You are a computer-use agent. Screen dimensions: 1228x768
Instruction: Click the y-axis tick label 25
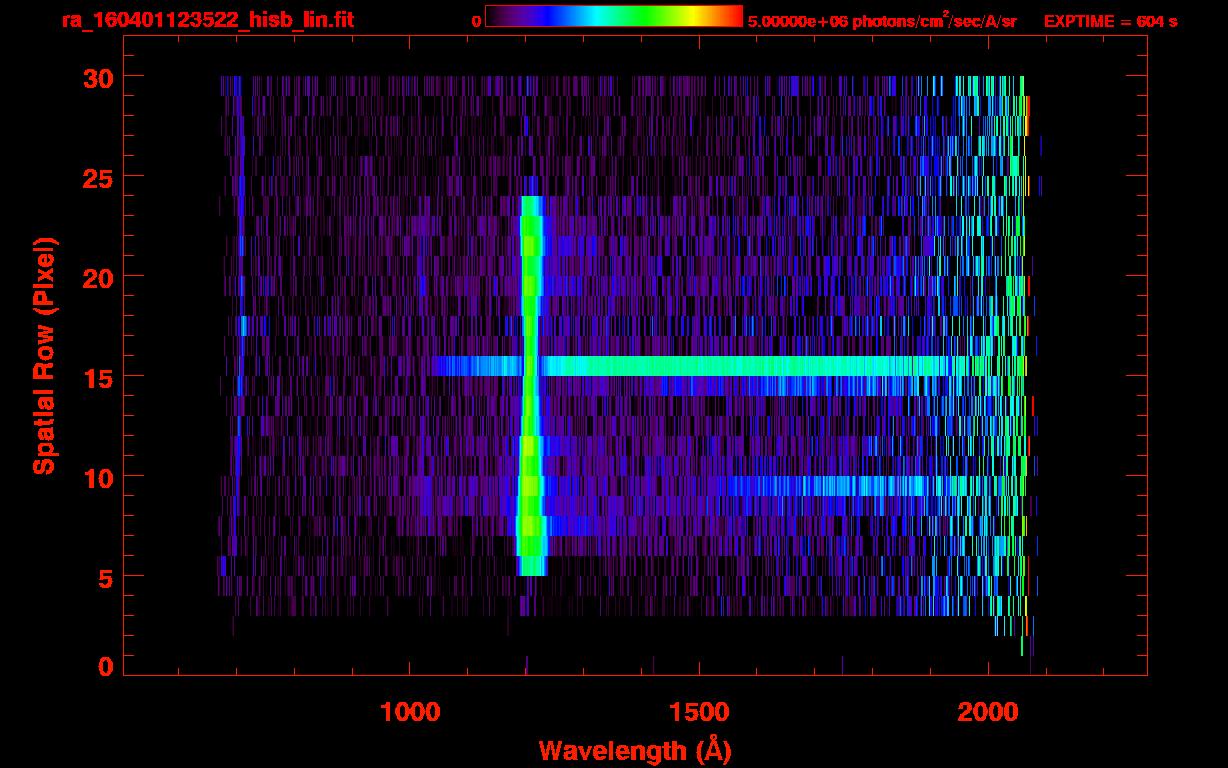(97, 177)
